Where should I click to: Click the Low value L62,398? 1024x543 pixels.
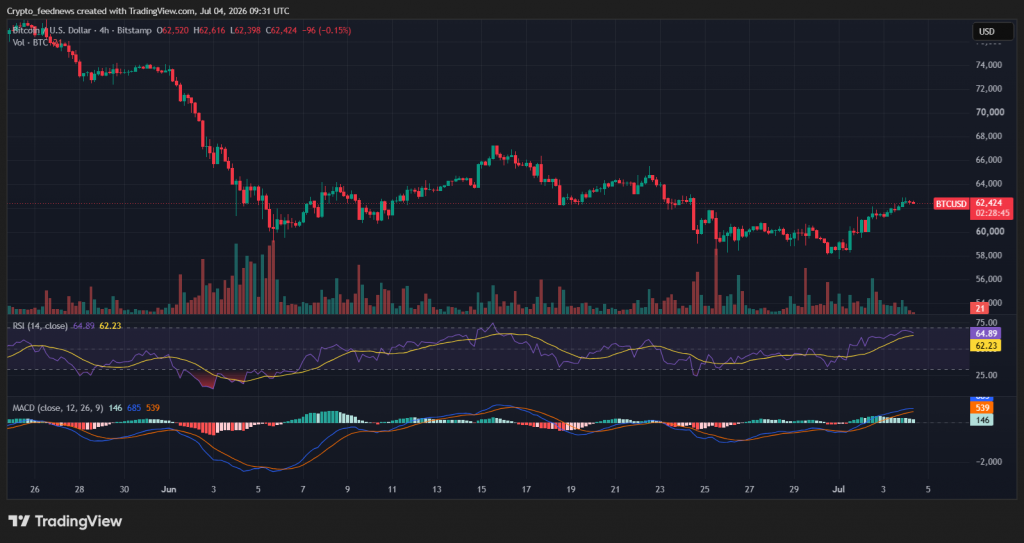coord(245,31)
